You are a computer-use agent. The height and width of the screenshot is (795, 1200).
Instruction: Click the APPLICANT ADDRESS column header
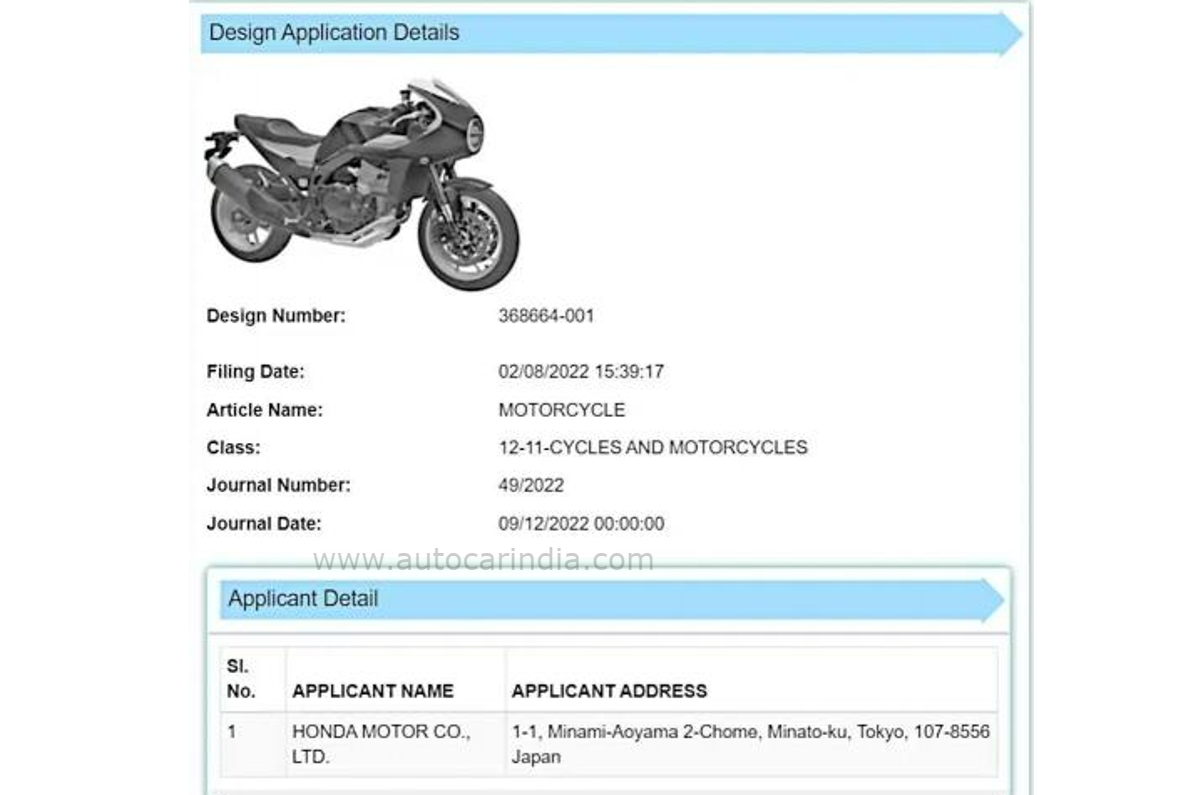608,690
